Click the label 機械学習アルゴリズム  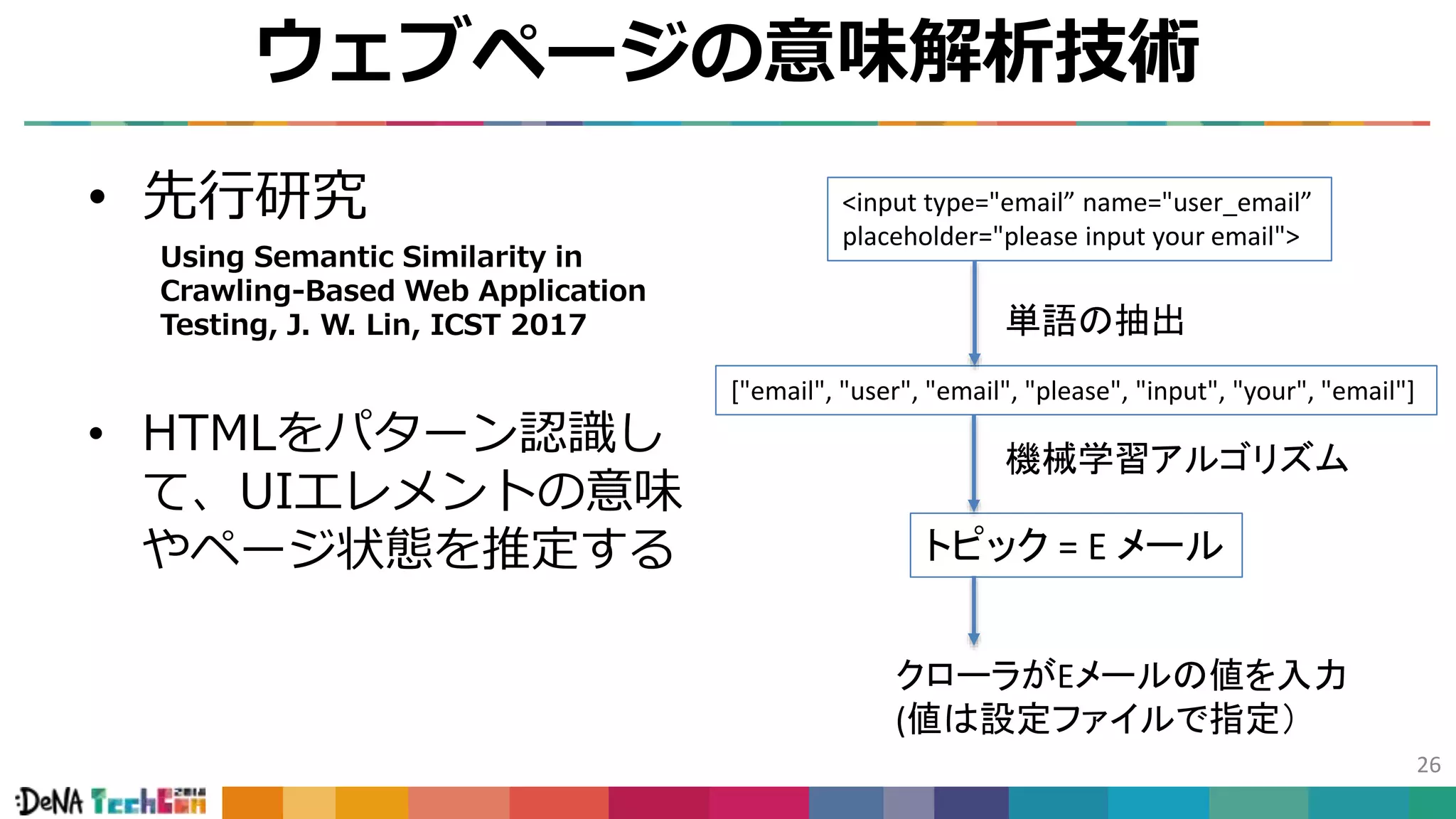click(x=1177, y=458)
